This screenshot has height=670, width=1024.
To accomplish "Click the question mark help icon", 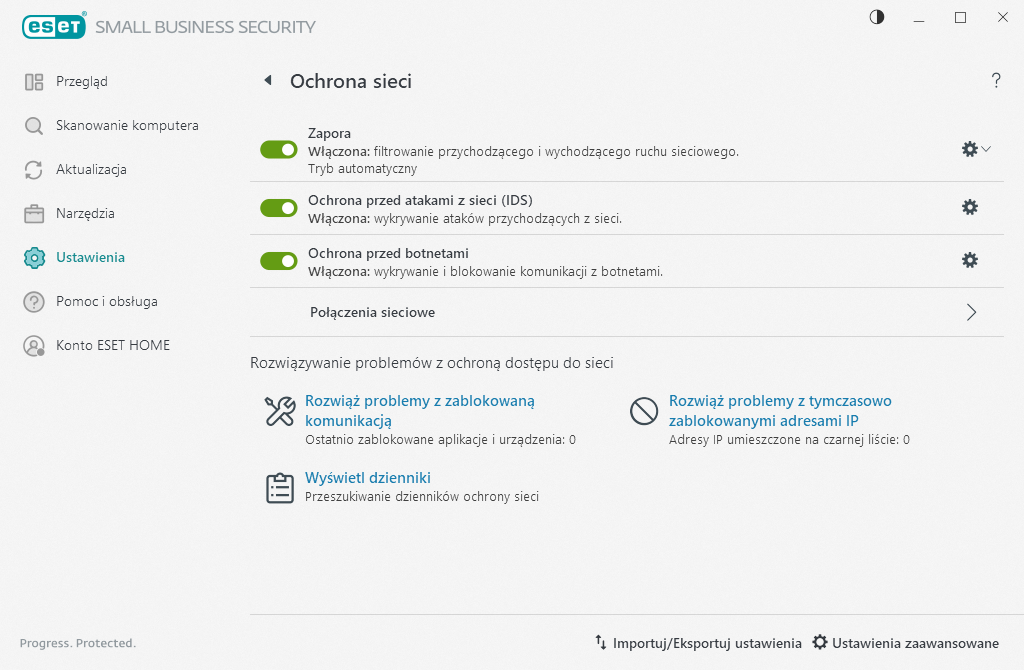I will tap(996, 81).
